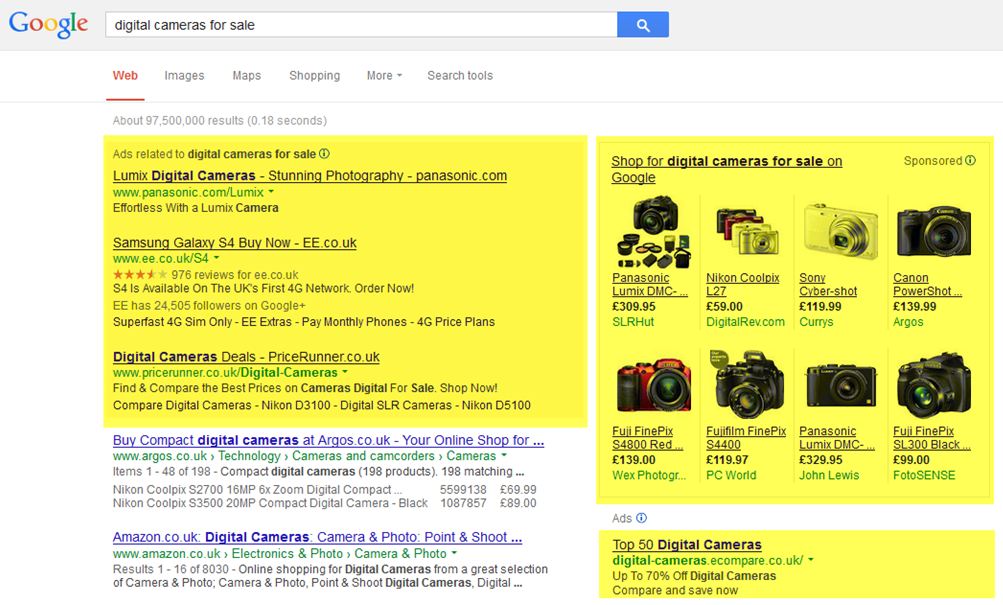
Task: Click the DigitalRev.com seller name
Action: (x=745, y=322)
